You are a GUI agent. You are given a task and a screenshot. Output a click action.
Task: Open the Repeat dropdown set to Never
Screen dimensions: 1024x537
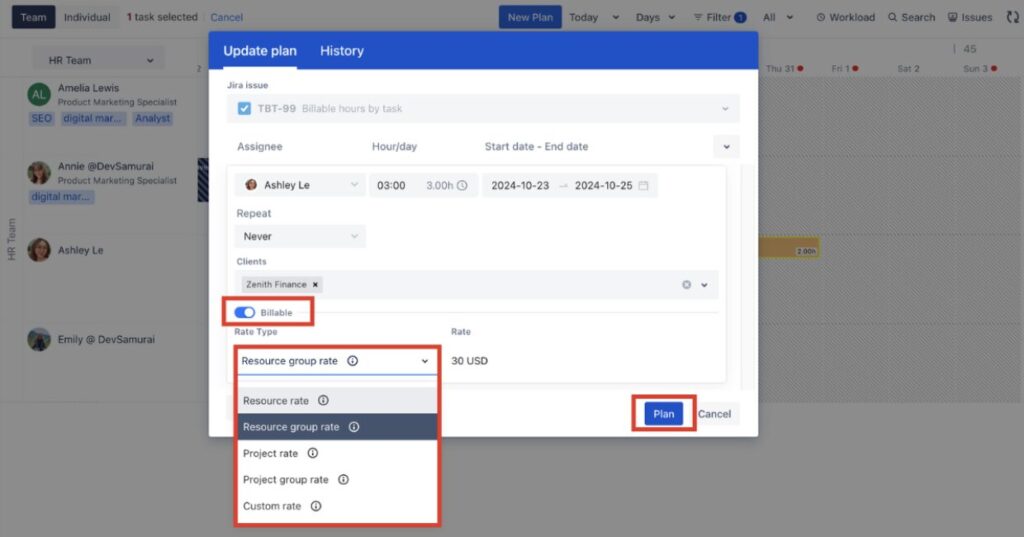point(300,236)
